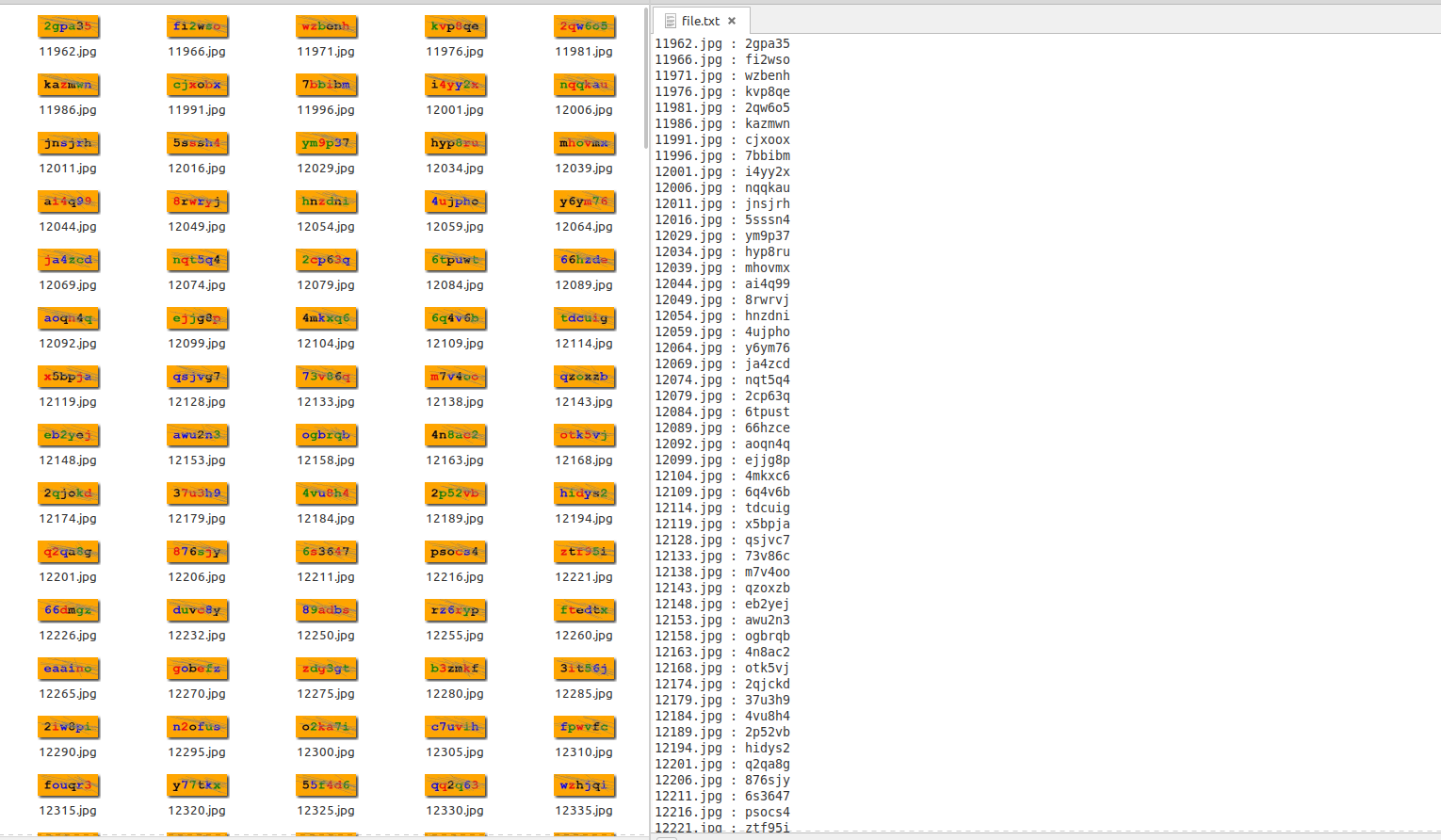Click the document icon on file.txt tab
1441x840 pixels.
pos(670,21)
